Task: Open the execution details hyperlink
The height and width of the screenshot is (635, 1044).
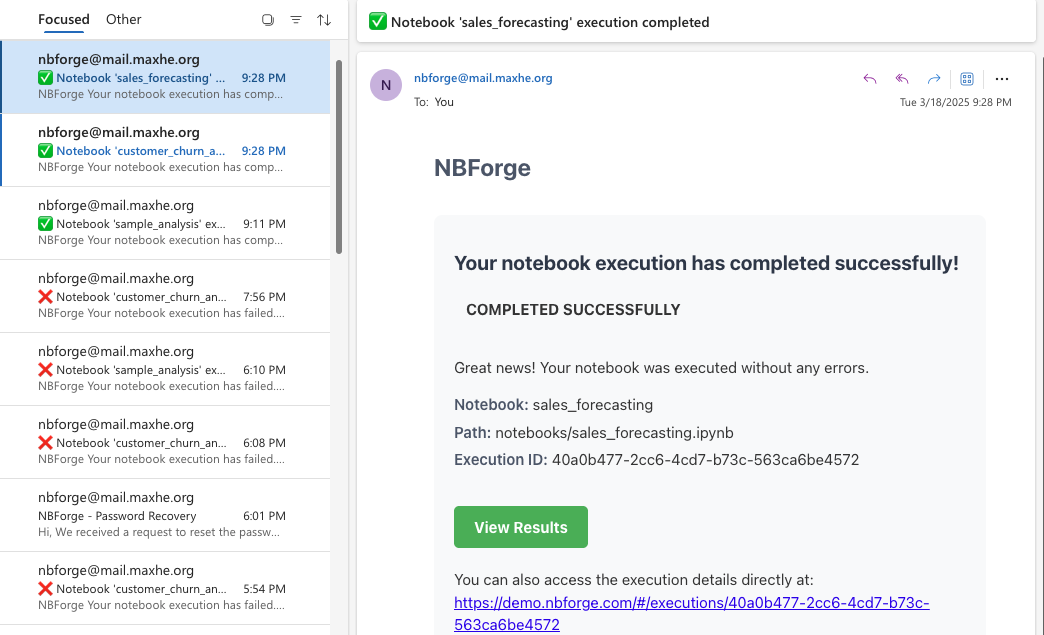Action: tap(691, 603)
